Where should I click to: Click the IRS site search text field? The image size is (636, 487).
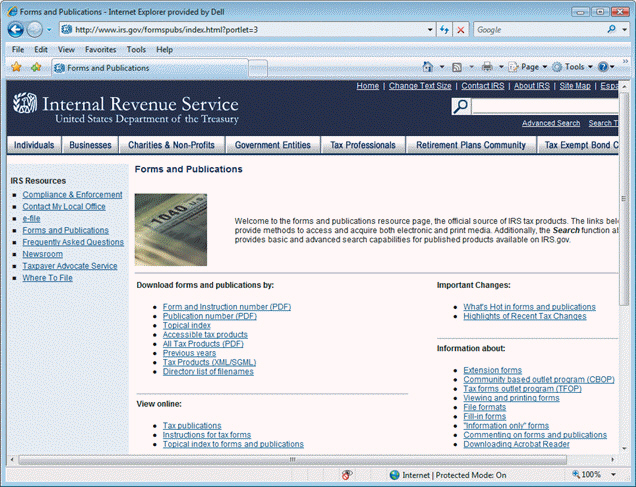coord(545,107)
